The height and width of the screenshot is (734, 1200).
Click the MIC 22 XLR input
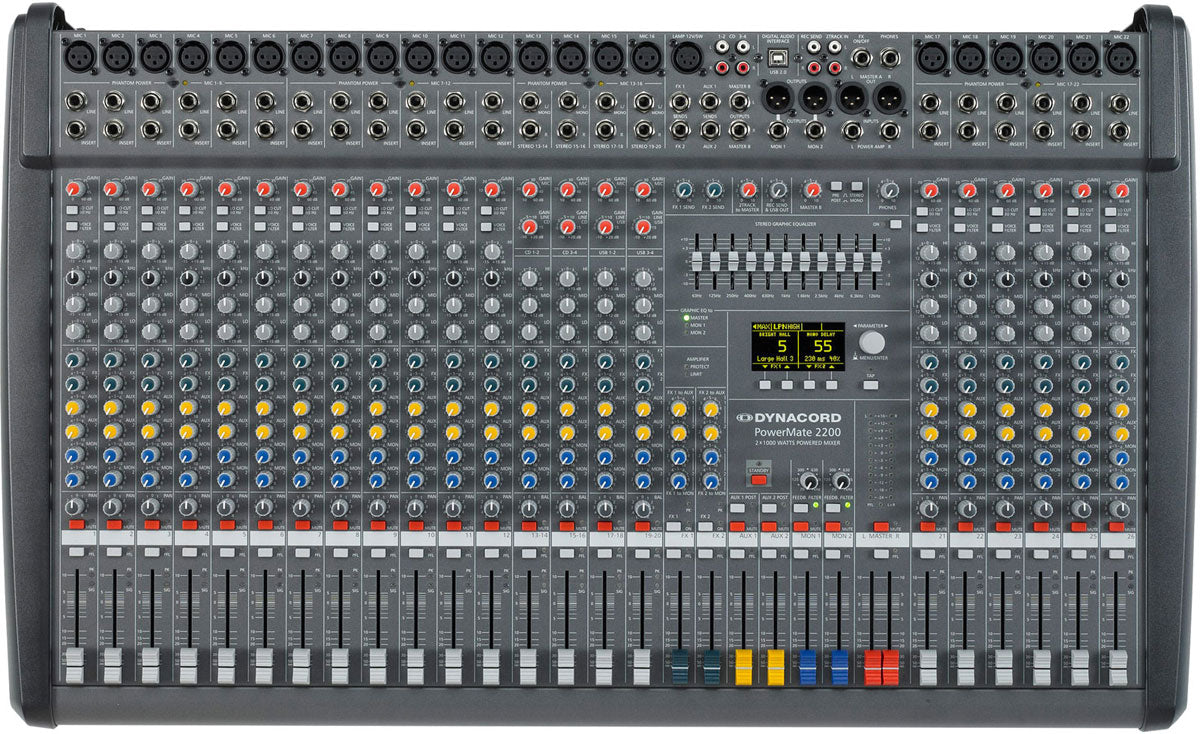pyautogui.click(x=1120, y=58)
